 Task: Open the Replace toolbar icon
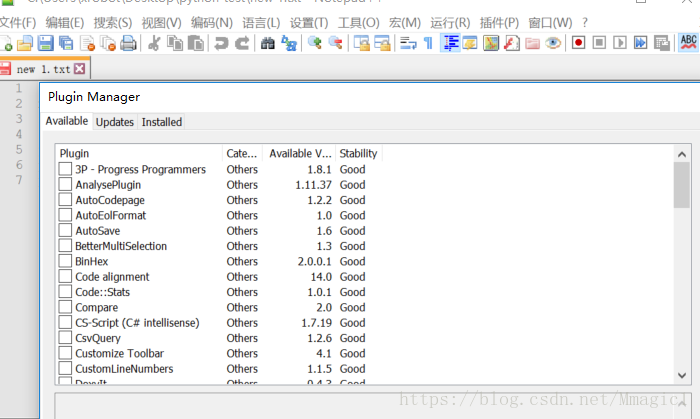[x=289, y=43]
